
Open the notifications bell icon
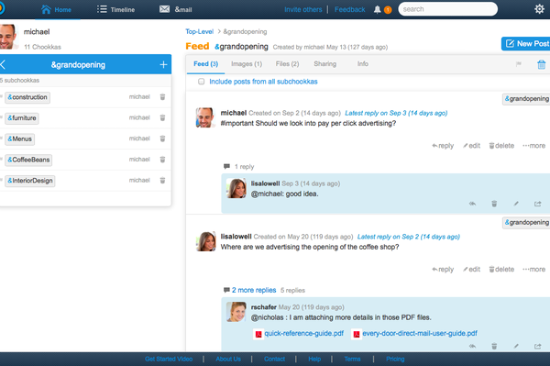[x=377, y=9]
